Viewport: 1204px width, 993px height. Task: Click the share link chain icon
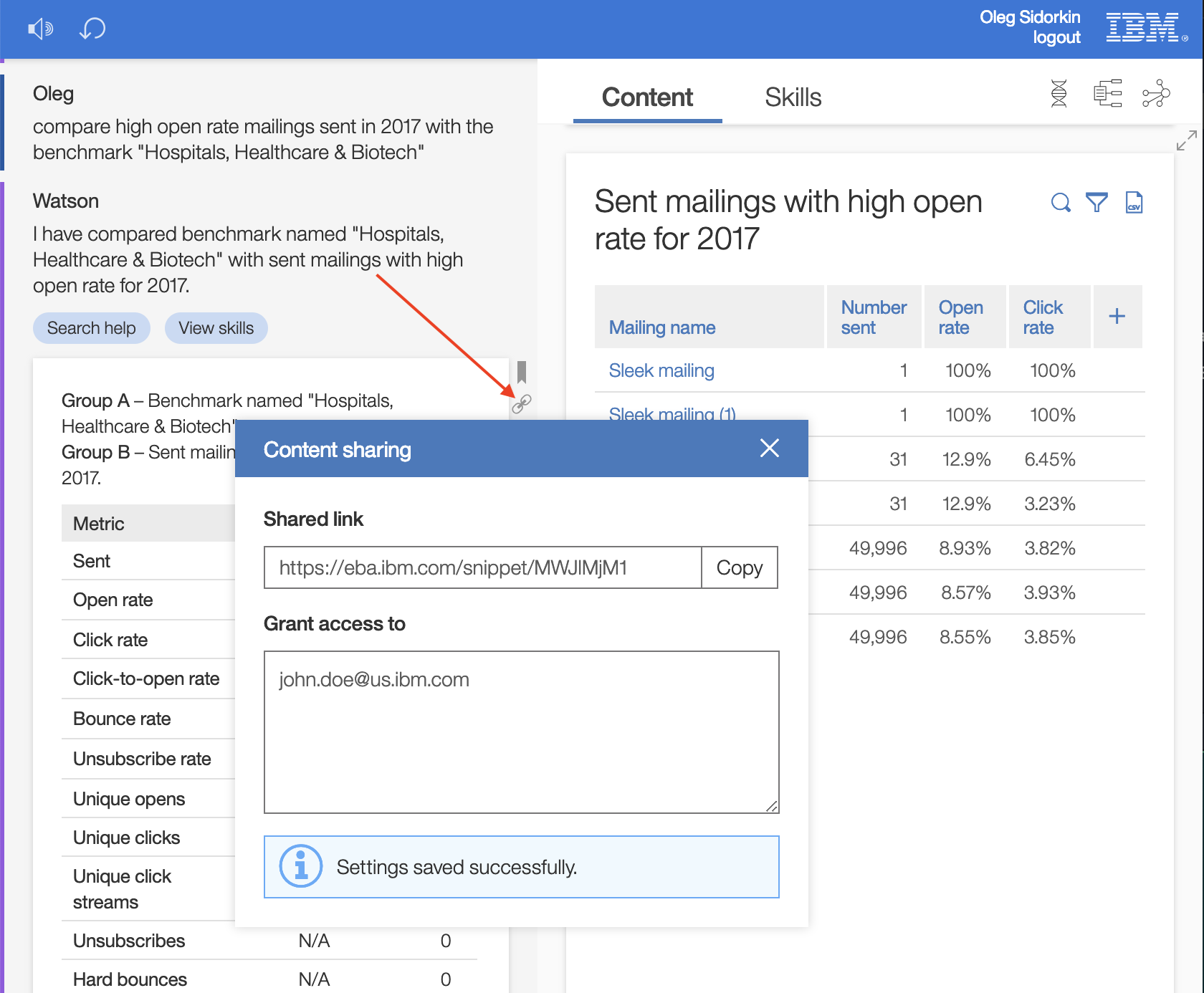(522, 404)
